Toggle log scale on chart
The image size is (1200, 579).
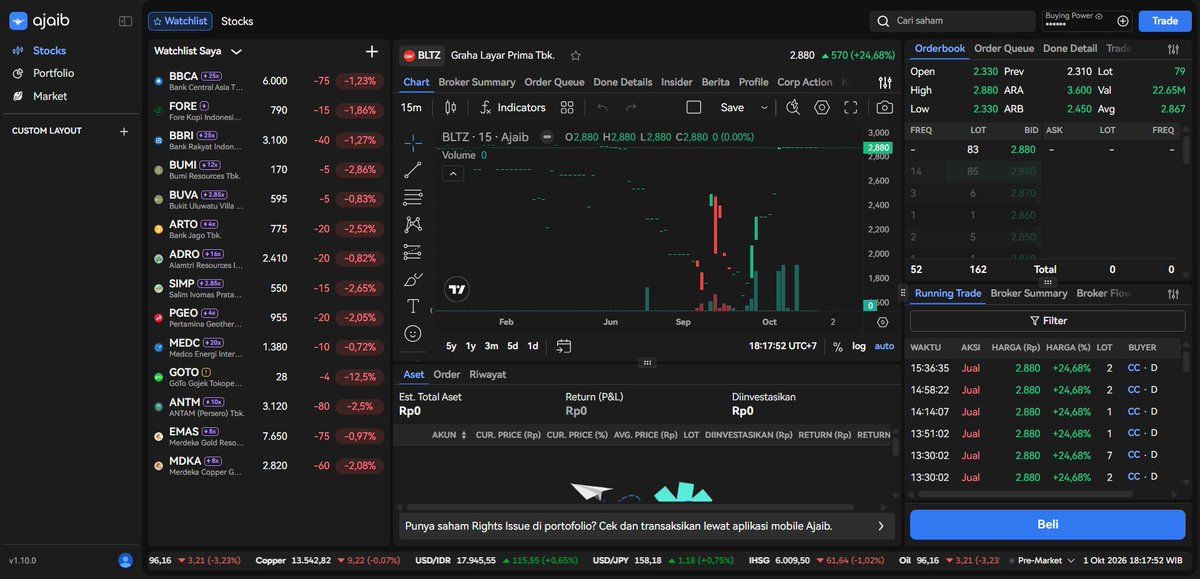(859, 346)
